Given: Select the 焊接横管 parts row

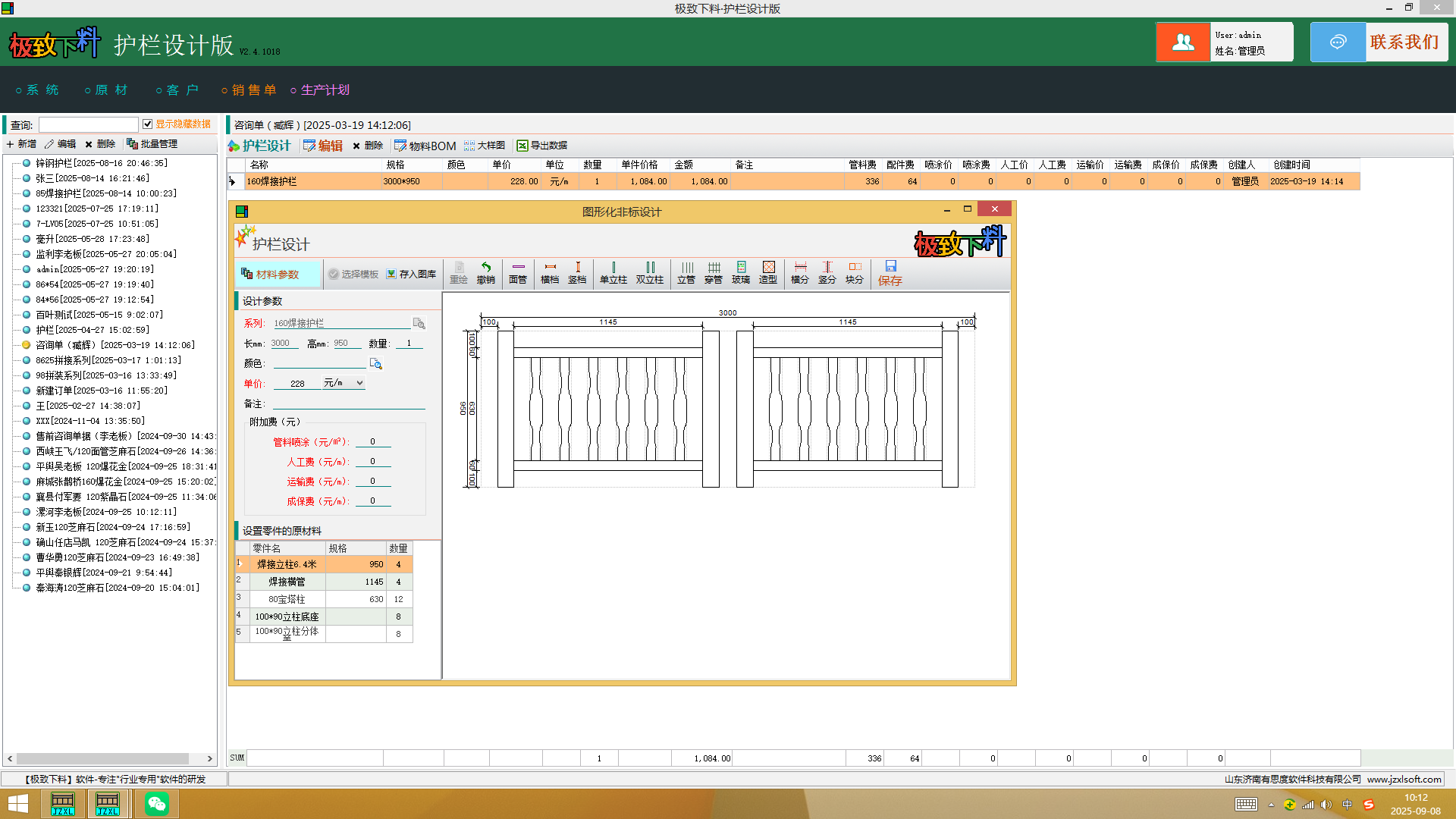Looking at the screenshot, I should tap(325, 582).
